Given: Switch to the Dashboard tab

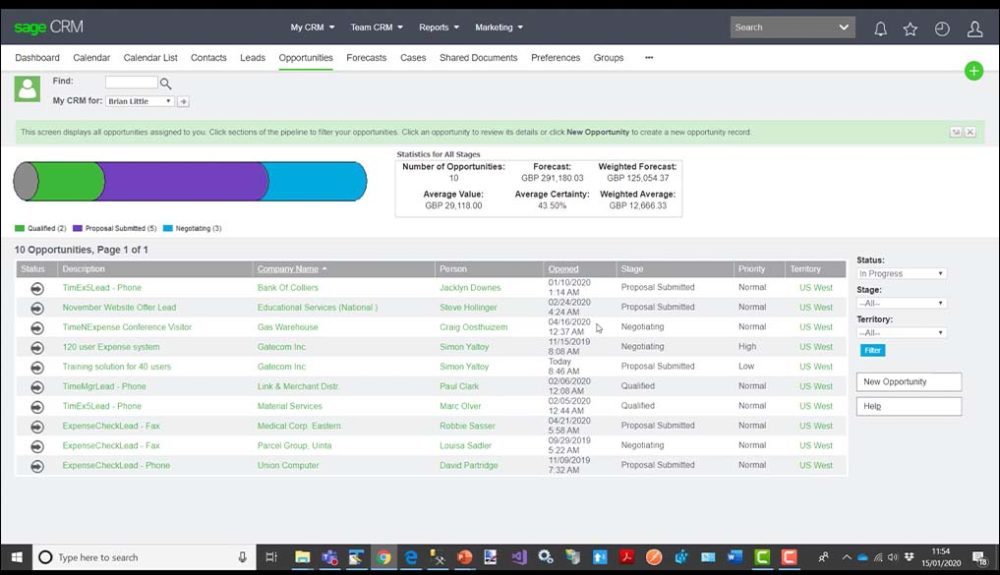Looking at the screenshot, I should coord(37,57).
